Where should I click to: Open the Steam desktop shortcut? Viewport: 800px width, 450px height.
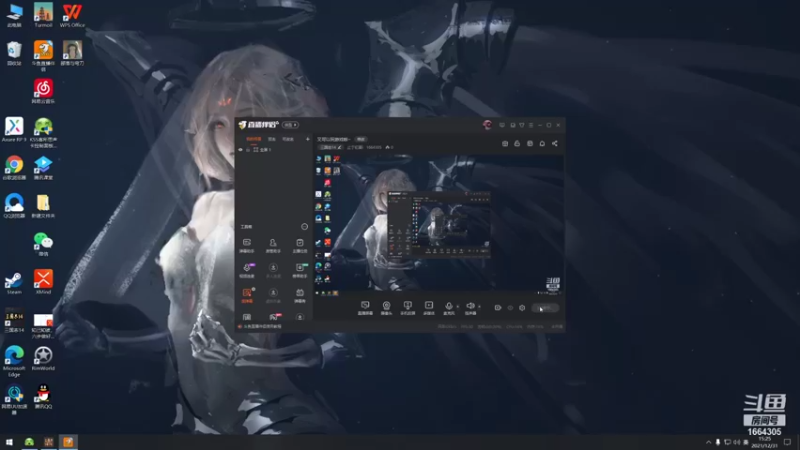coord(14,282)
